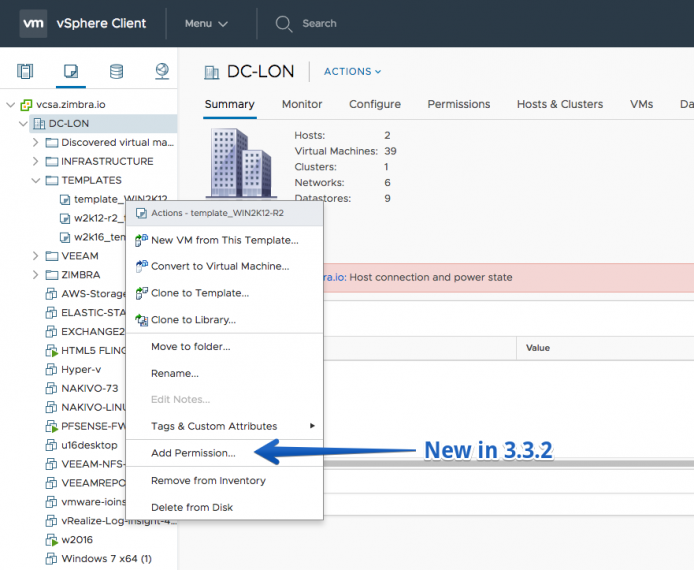Expand the VEEAM folder
Screen dimensions: 694x570
coord(35,256)
